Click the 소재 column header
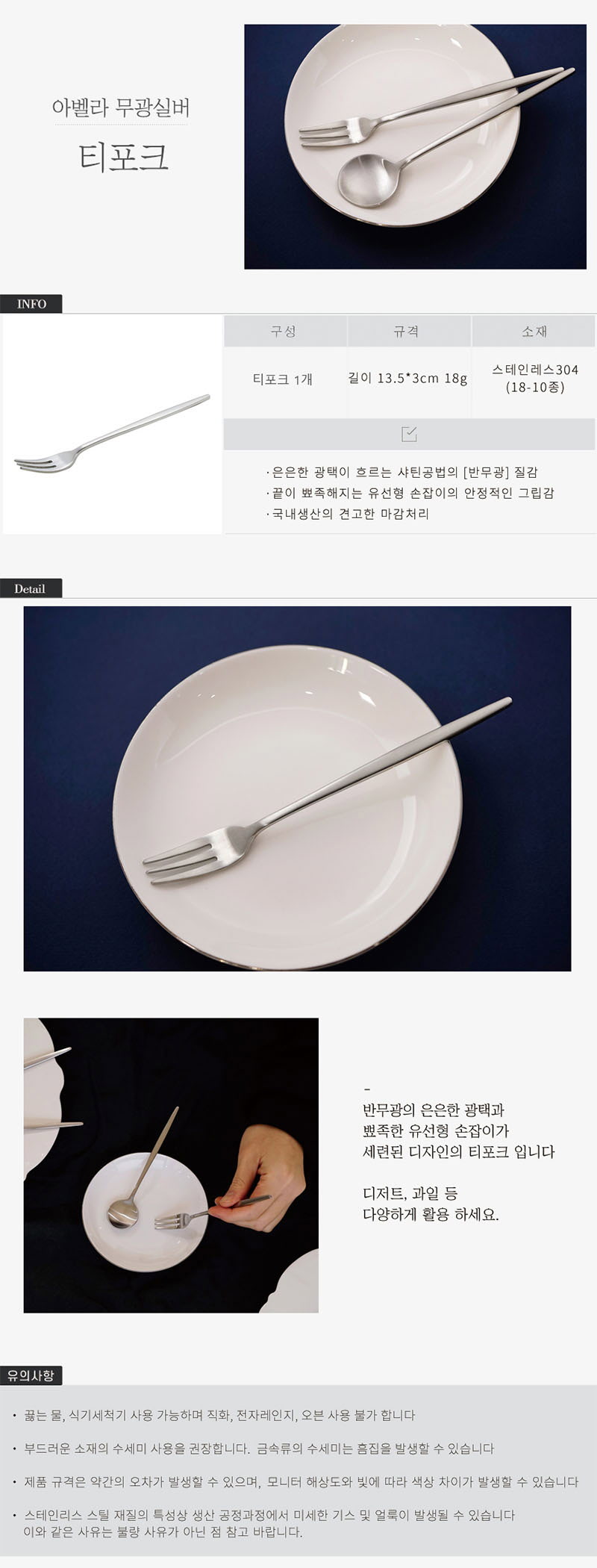The image size is (597, 1568). (x=534, y=332)
